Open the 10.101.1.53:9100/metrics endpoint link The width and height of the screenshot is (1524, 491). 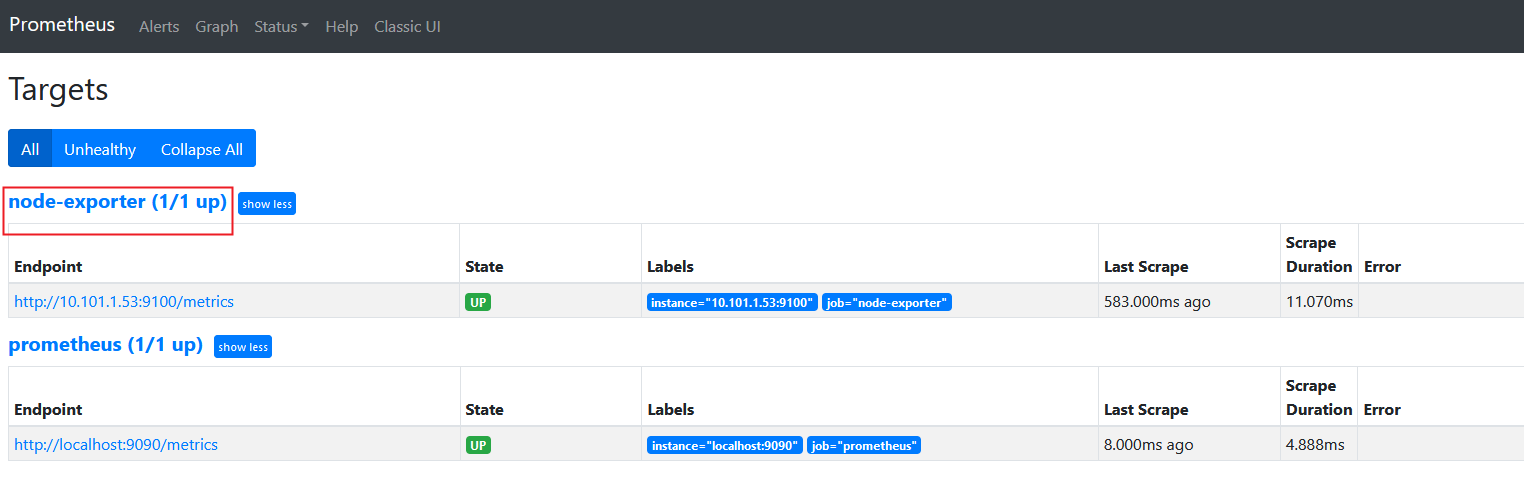click(124, 301)
